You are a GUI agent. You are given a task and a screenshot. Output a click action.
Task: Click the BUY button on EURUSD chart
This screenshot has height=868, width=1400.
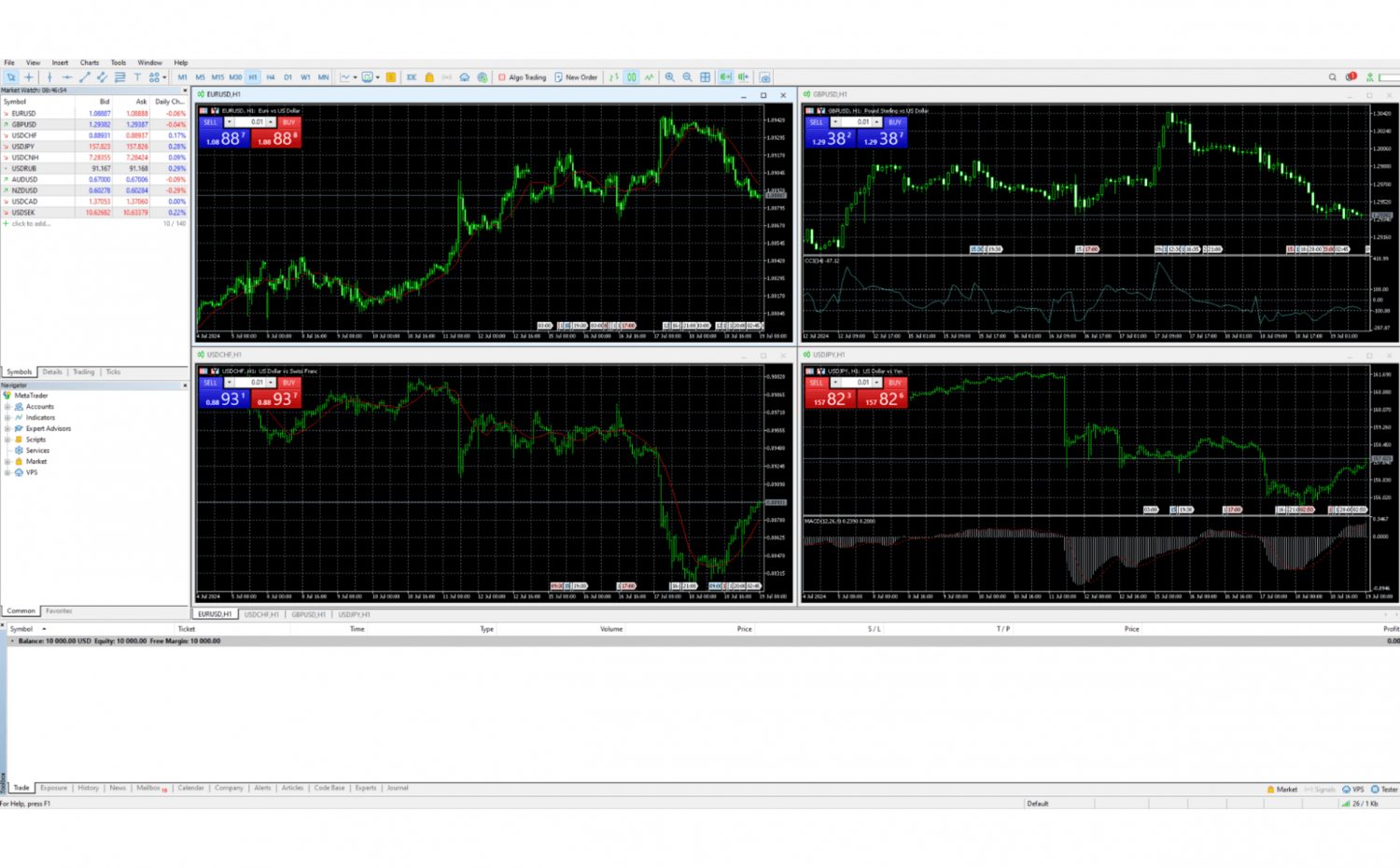pyautogui.click(x=288, y=122)
